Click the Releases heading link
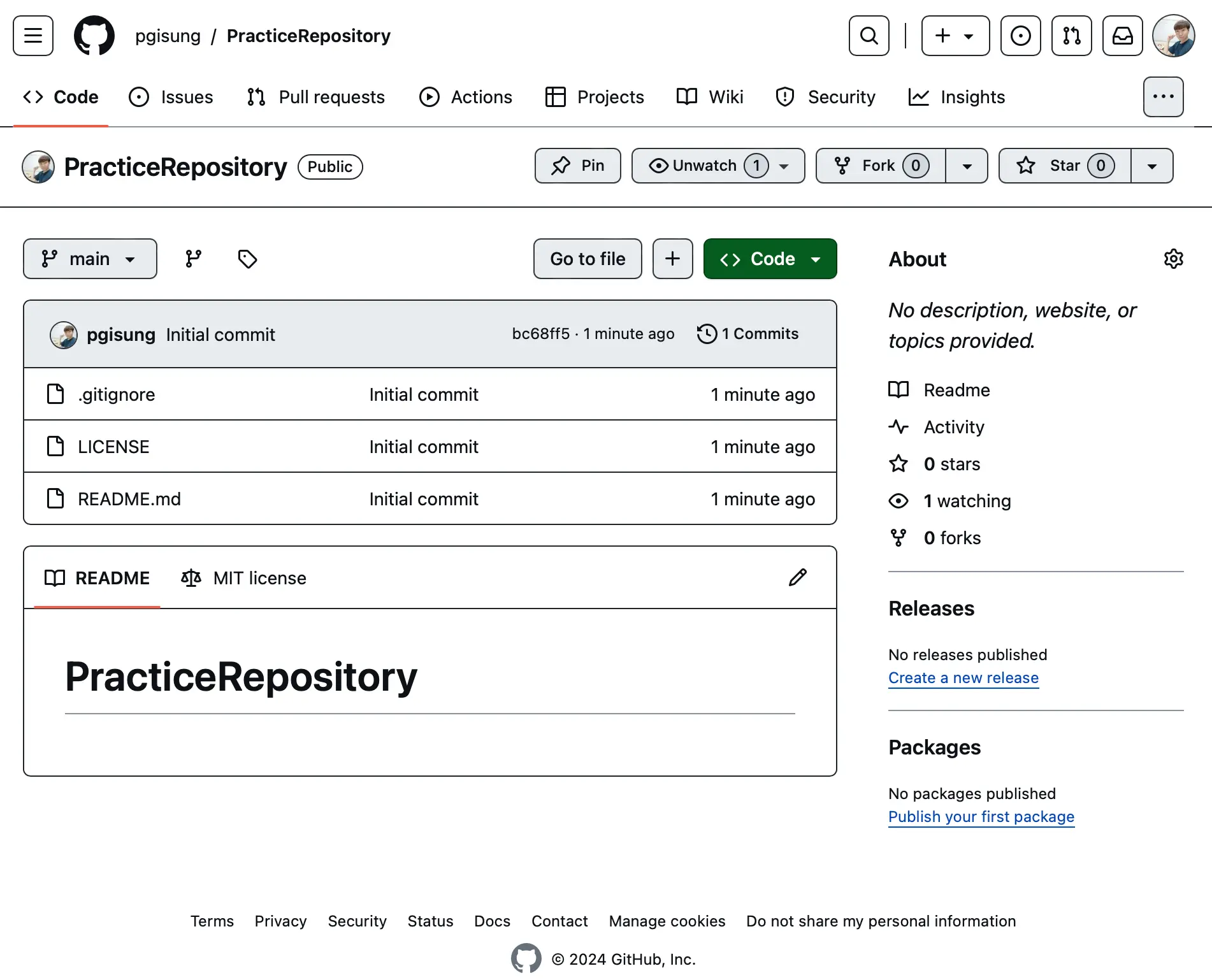1212x980 pixels. click(x=931, y=609)
